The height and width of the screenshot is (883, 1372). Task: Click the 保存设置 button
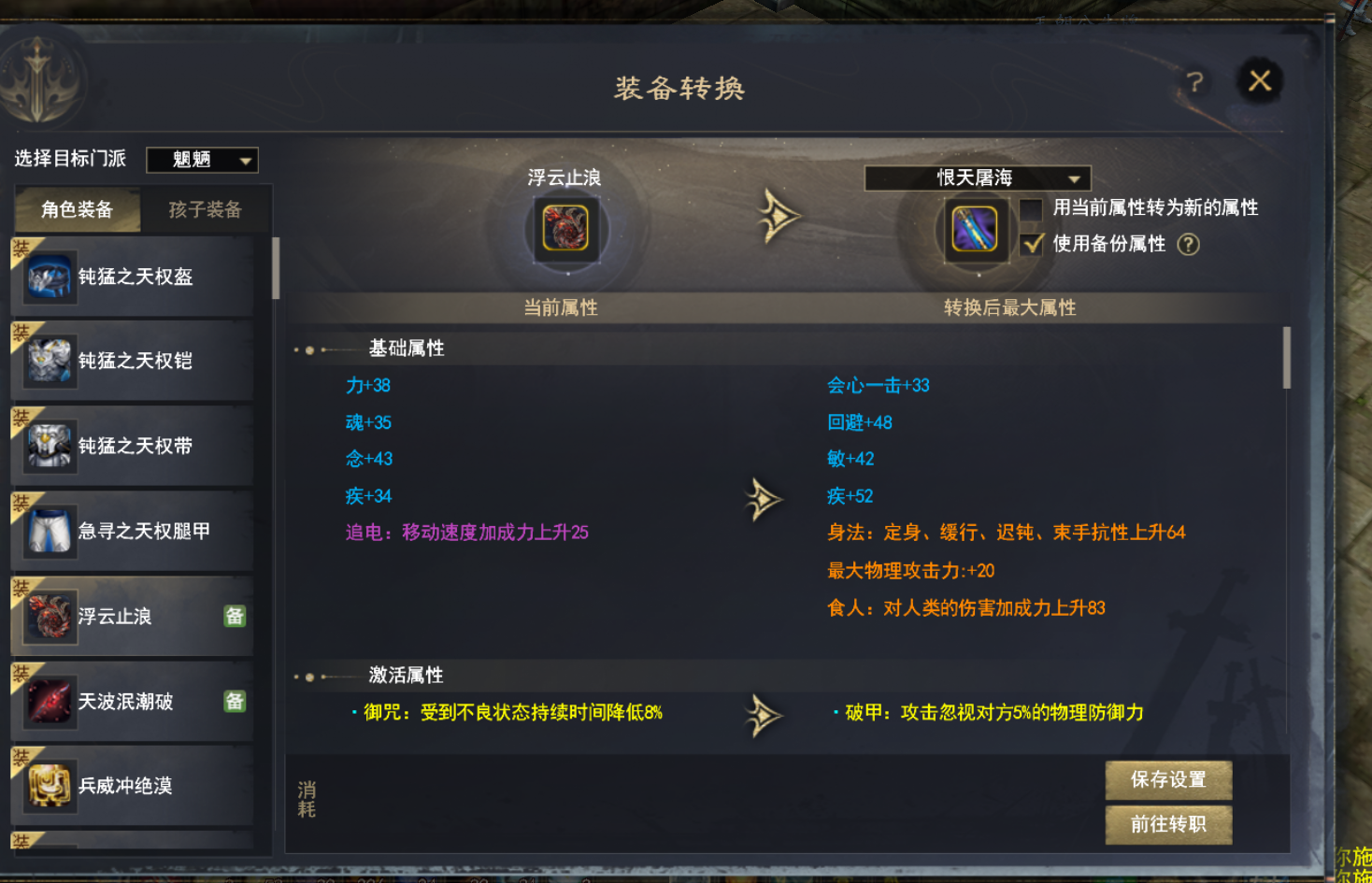click(1168, 780)
